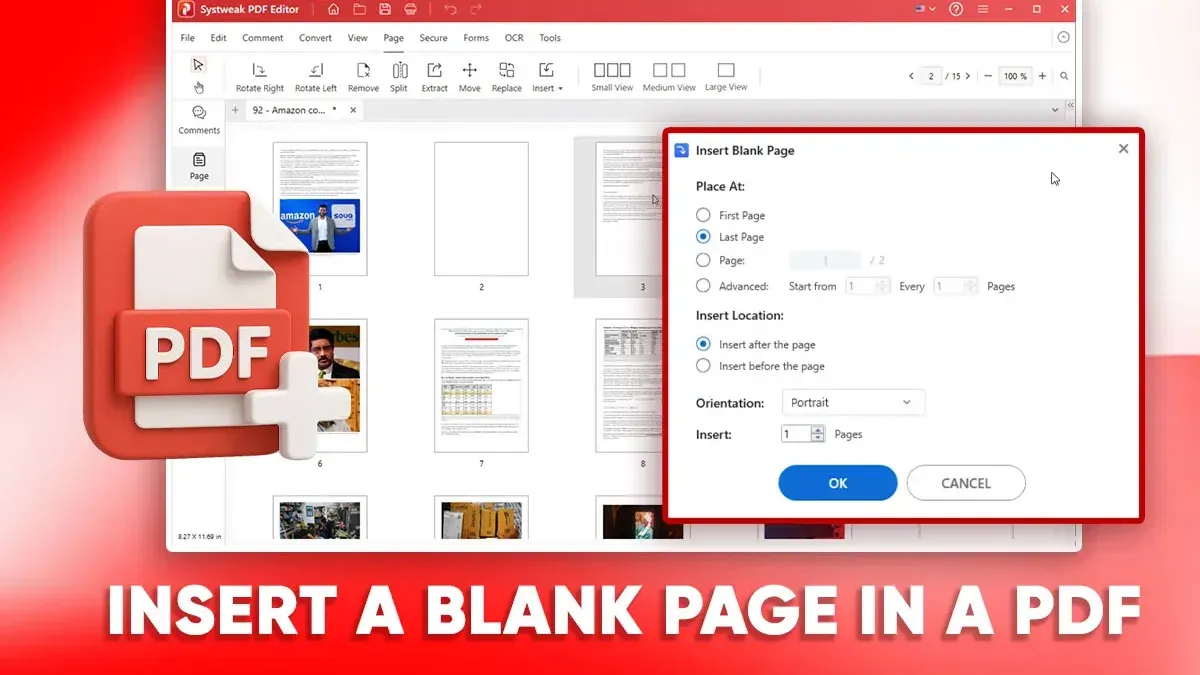Confirm the dialog with OK
The height and width of the screenshot is (675, 1200).
[838, 483]
